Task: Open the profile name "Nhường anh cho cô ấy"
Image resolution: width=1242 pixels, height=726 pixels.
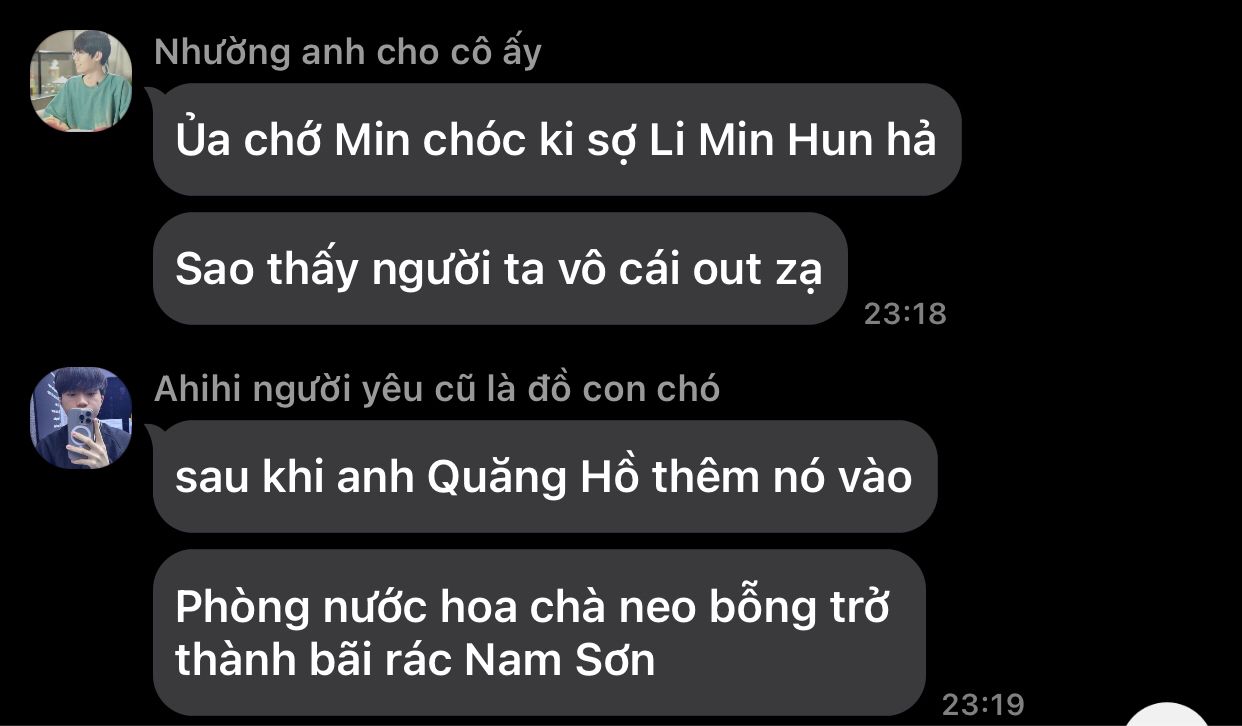Action: point(348,51)
